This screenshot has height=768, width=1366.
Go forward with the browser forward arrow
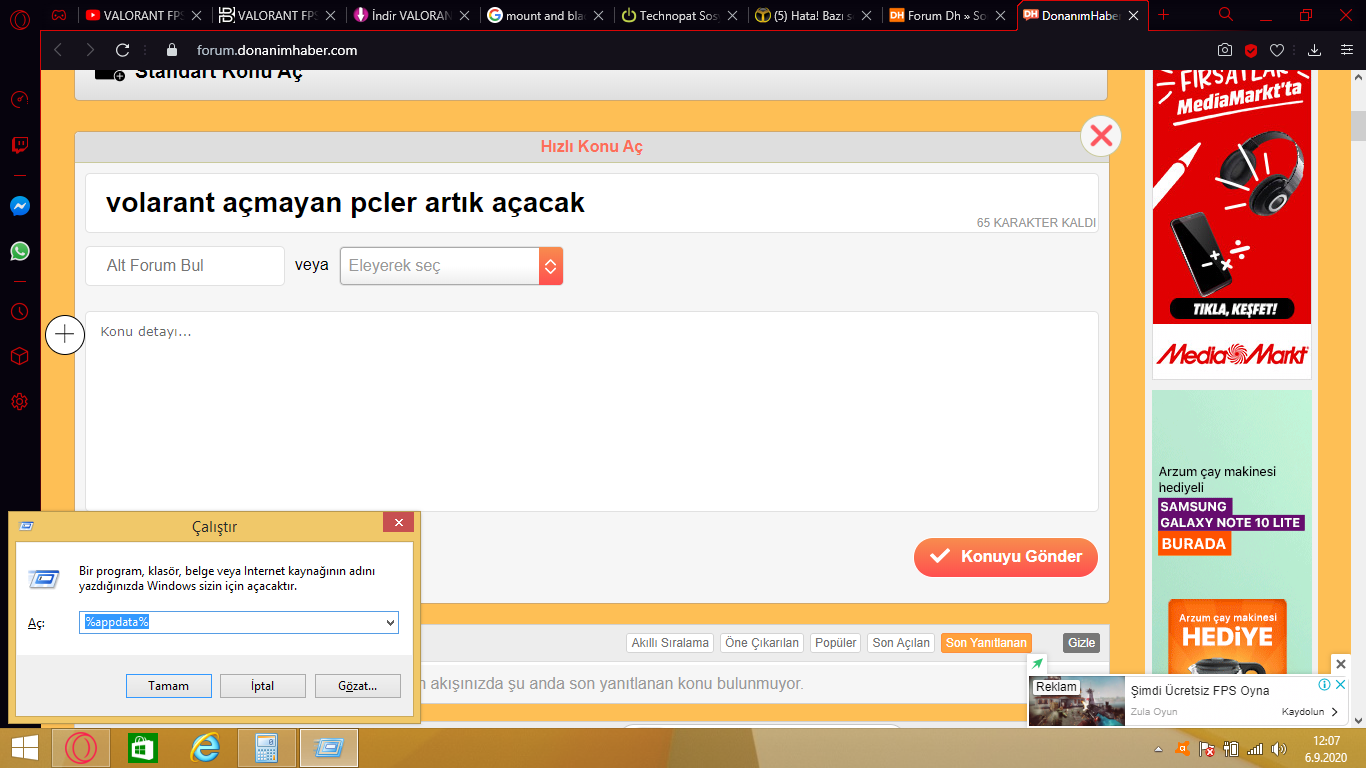click(90, 50)
